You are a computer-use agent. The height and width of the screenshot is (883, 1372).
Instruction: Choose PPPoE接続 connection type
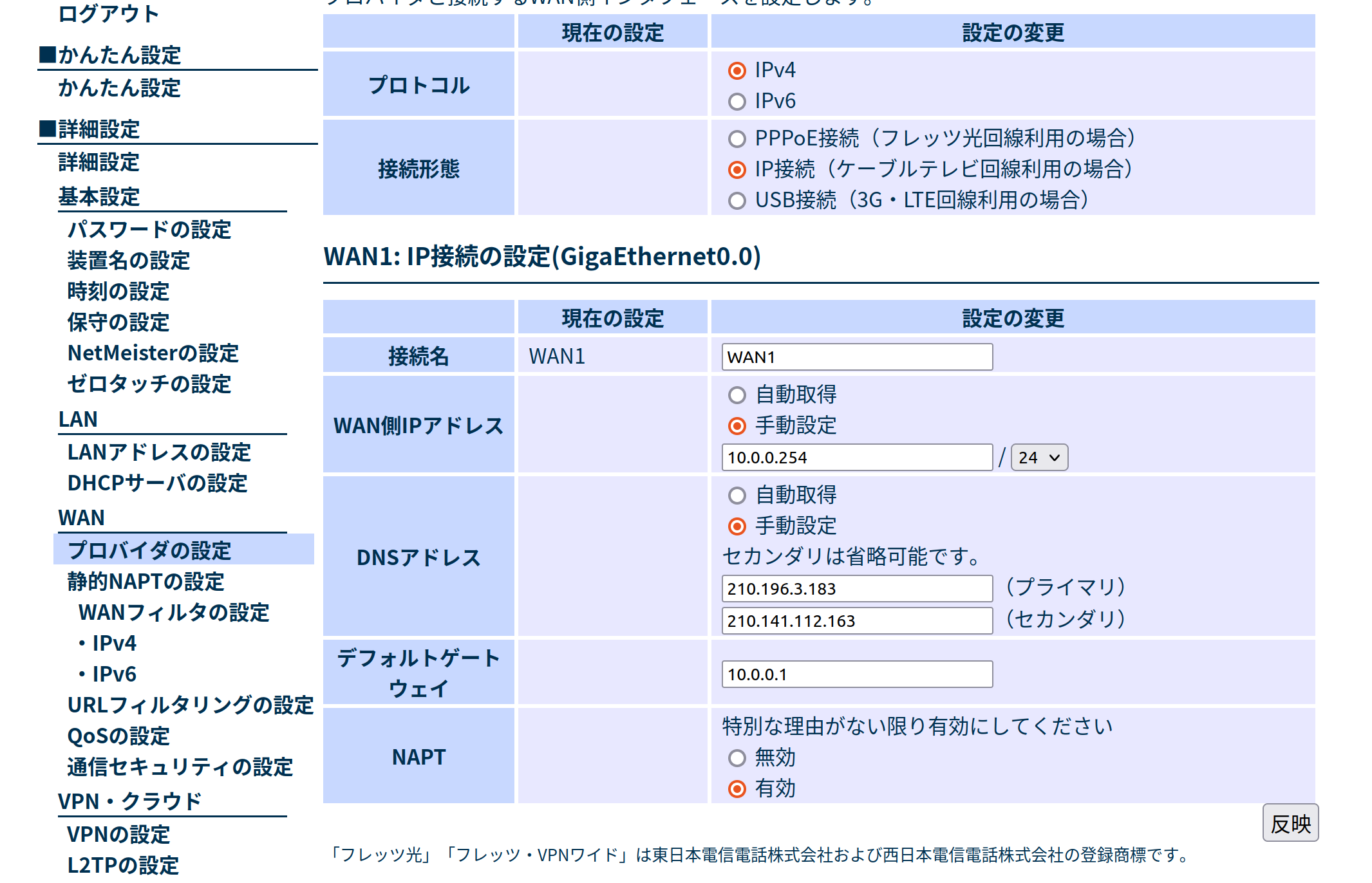pos(737,138)
